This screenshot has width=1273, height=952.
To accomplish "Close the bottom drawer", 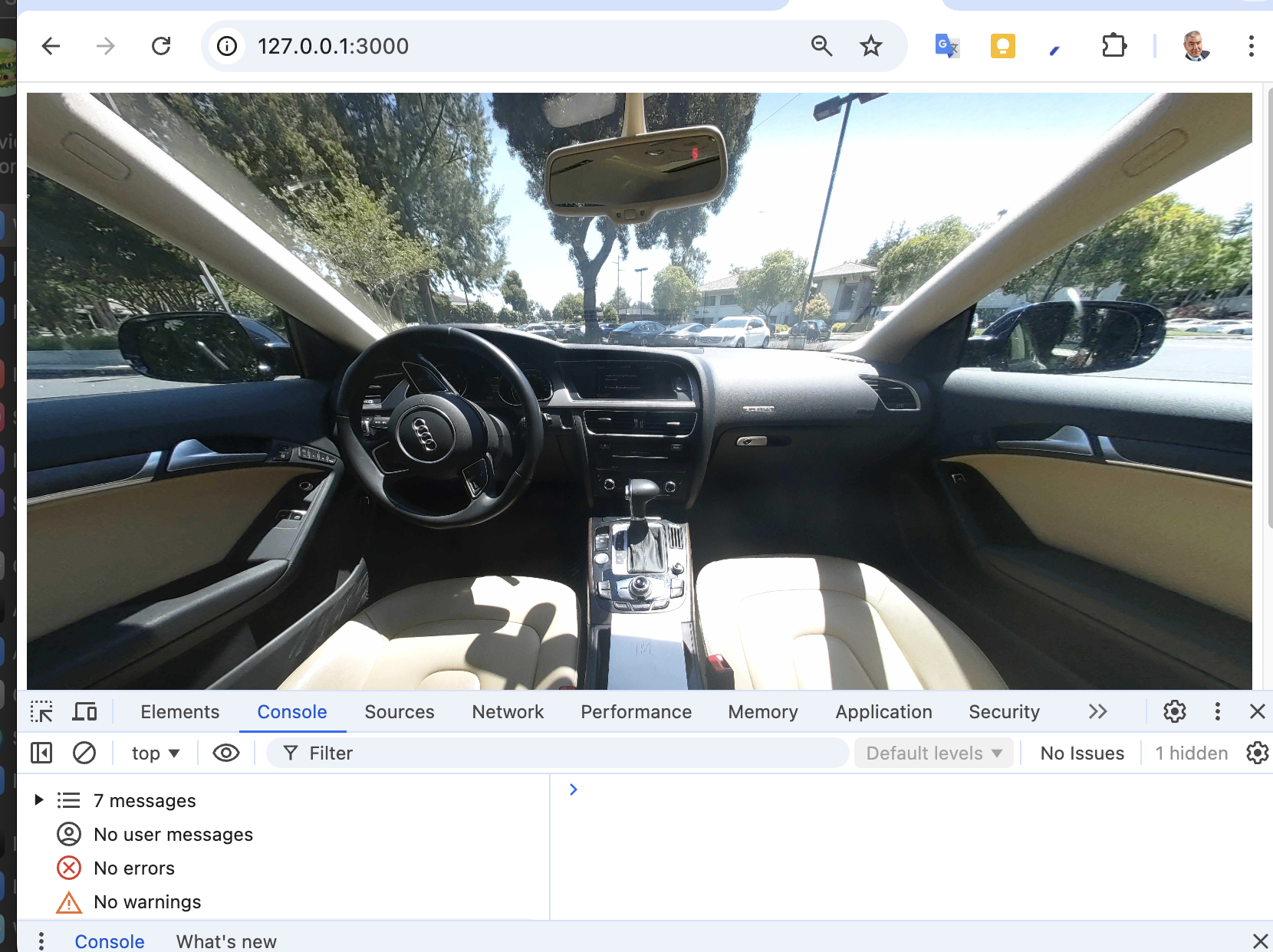I will point(1260,941).
